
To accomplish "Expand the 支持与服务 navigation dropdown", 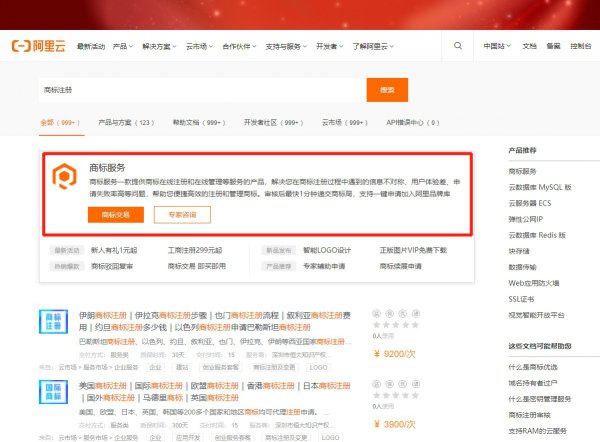I will [x=286, y=46].
